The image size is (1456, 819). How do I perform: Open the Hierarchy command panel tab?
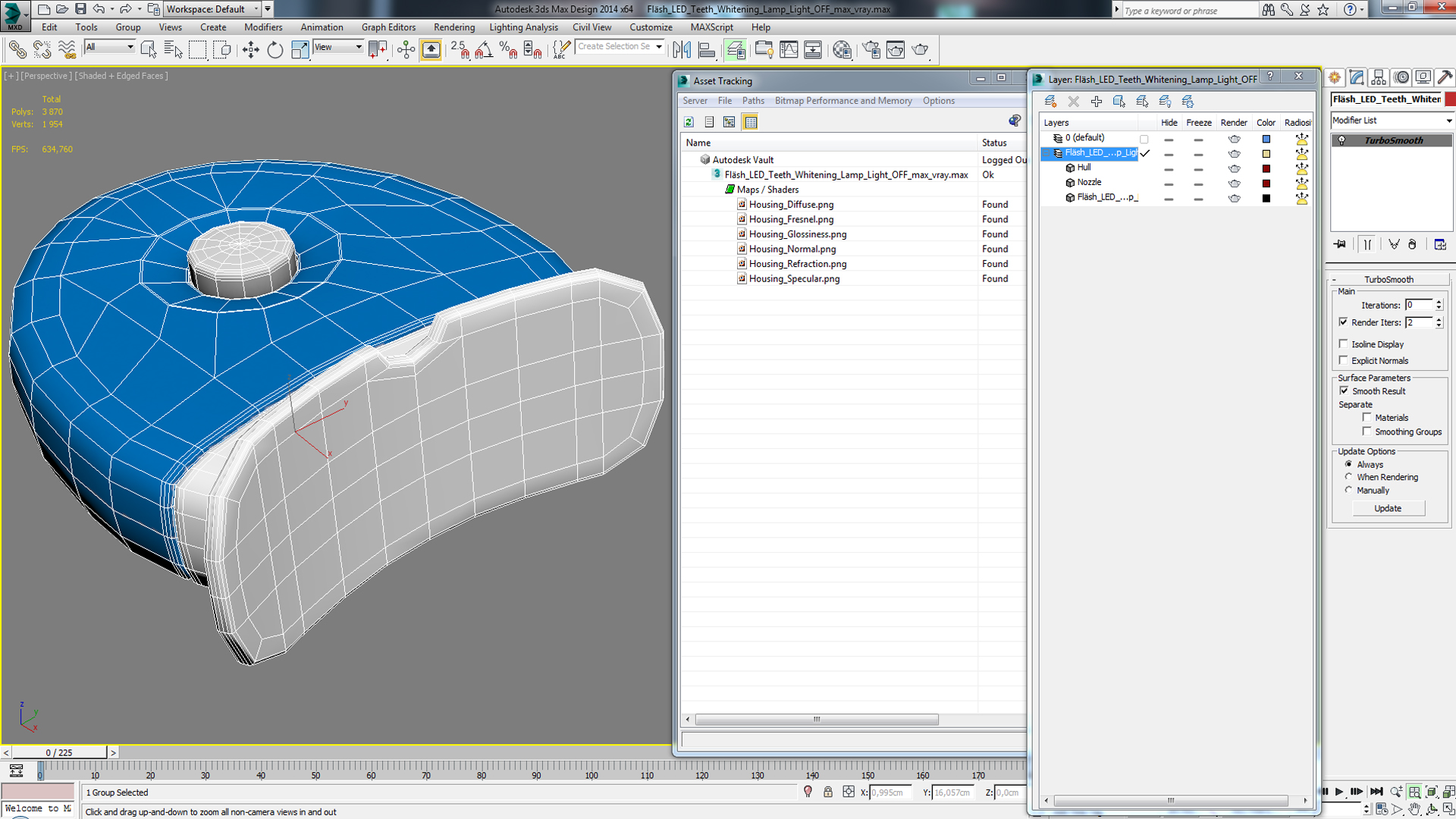coord(1379,77)
